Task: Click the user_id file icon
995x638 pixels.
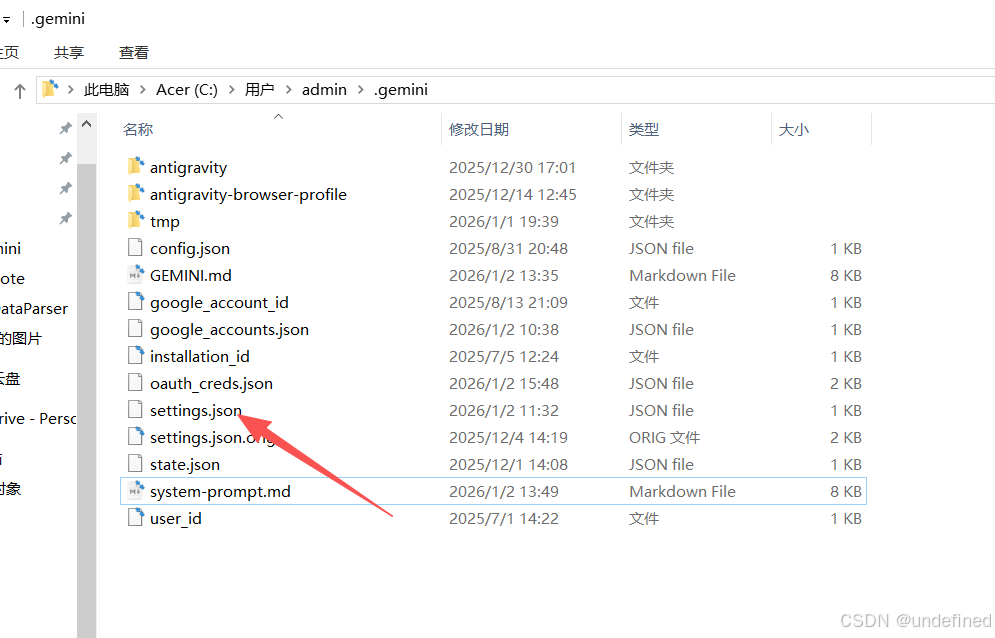Action: [x=135, y=517]
